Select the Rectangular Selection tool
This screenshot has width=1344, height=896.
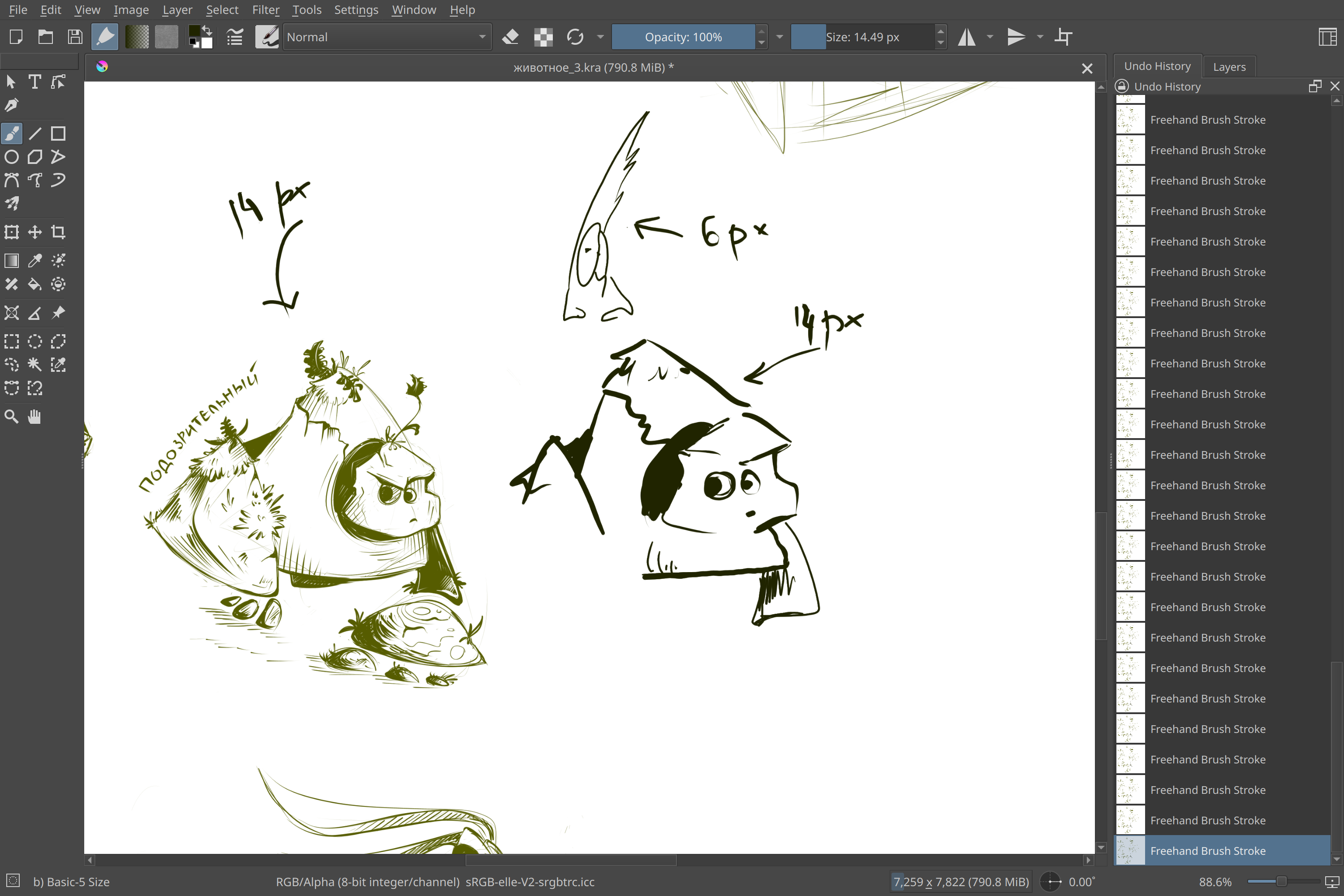12,341
